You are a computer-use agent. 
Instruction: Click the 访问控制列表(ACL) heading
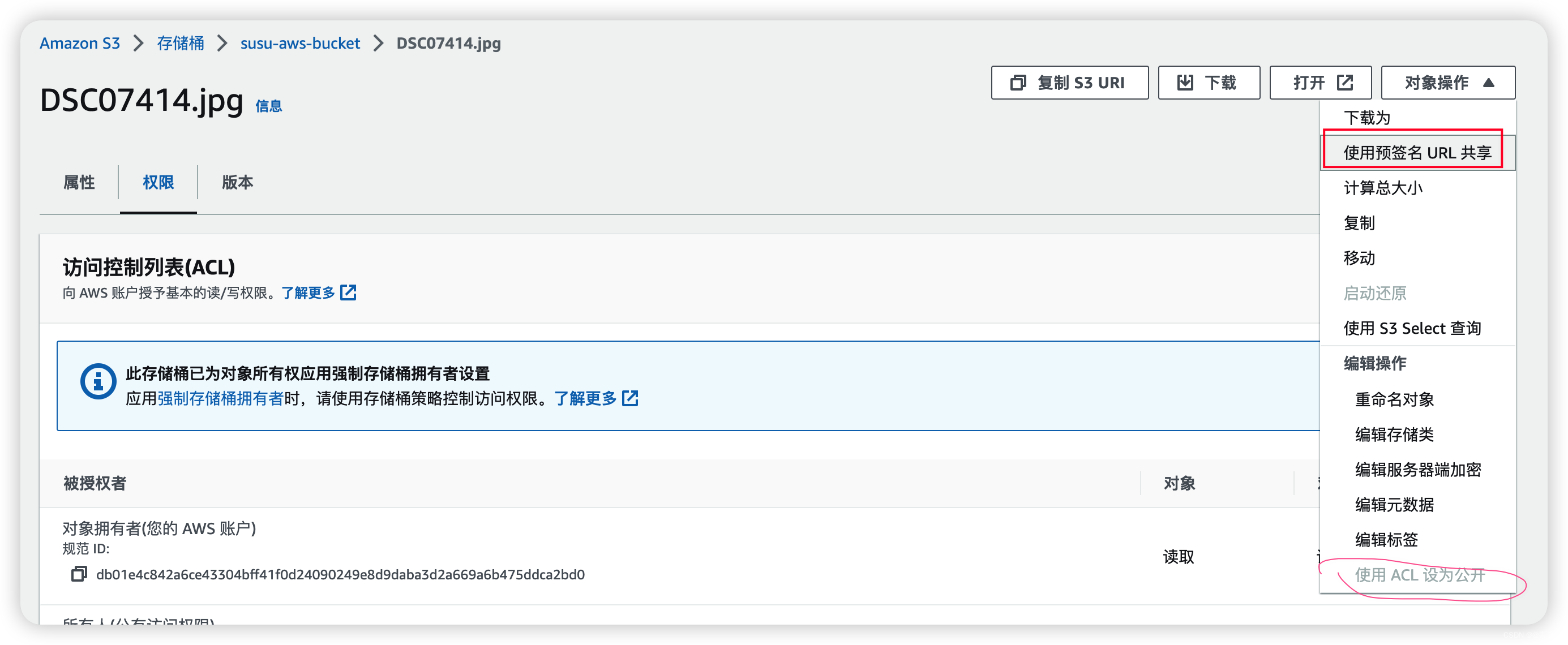148,267
